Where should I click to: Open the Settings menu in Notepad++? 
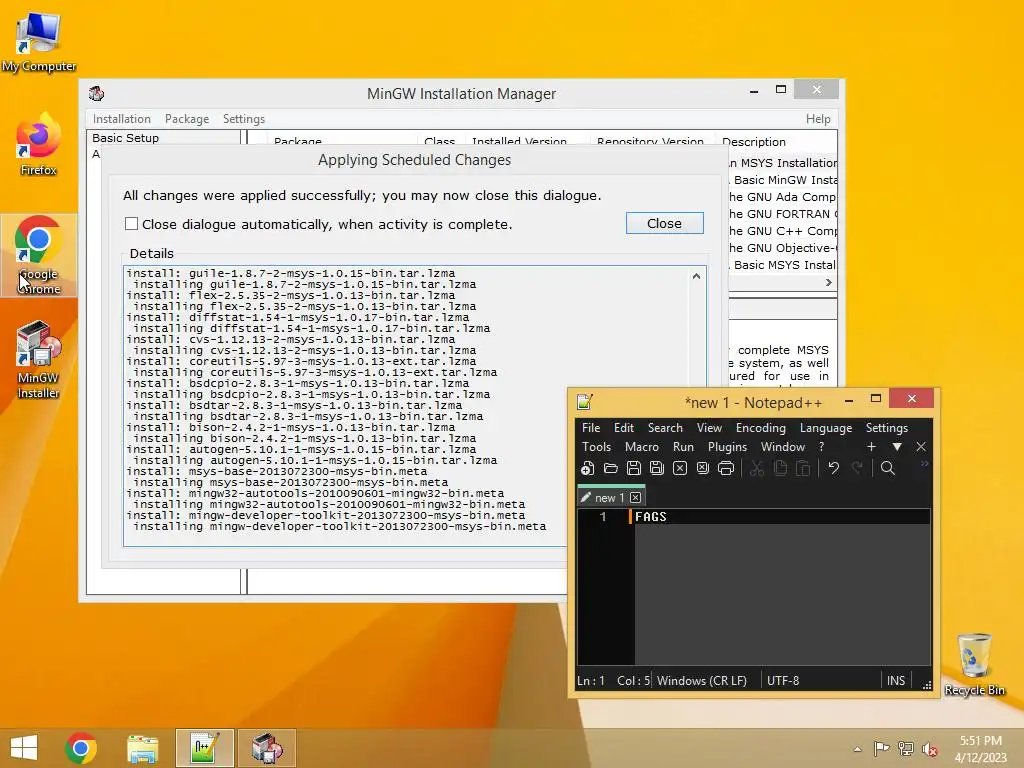click(x=886, y=428)
